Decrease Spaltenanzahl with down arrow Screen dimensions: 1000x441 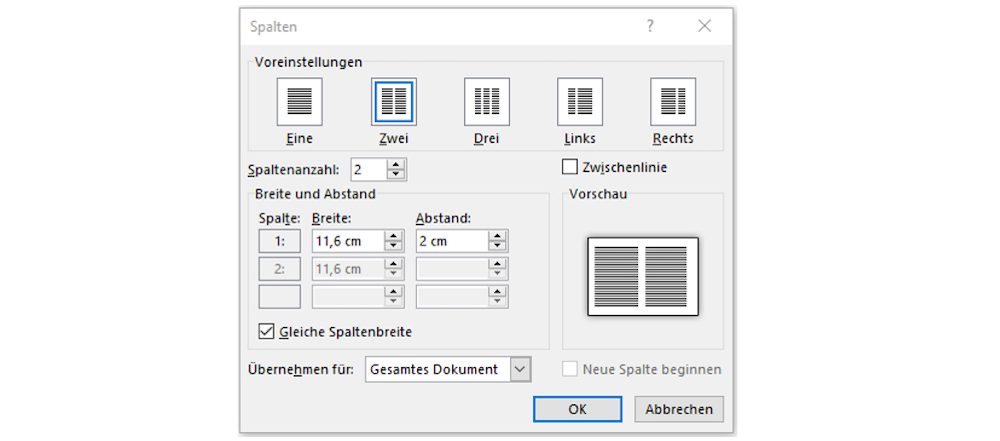pyautogui.click(x=396, y=174)
